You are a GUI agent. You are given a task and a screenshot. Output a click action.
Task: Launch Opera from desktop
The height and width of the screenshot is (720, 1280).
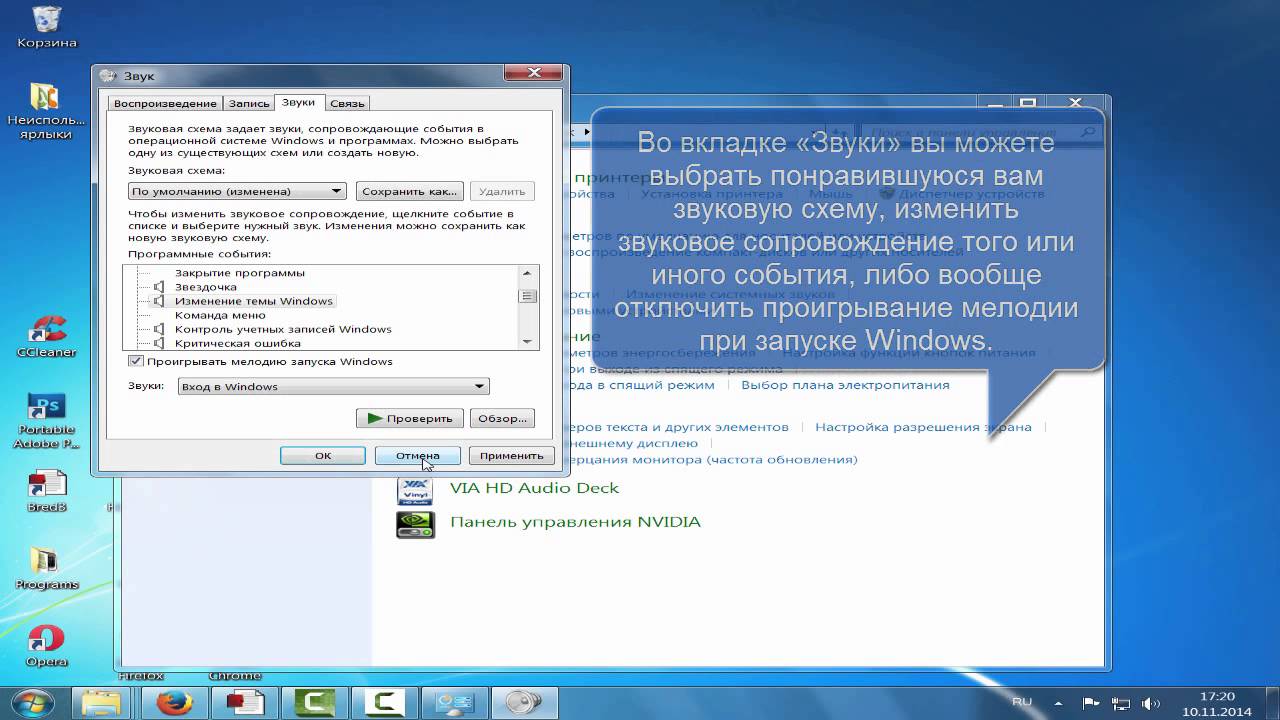[46, 646]
